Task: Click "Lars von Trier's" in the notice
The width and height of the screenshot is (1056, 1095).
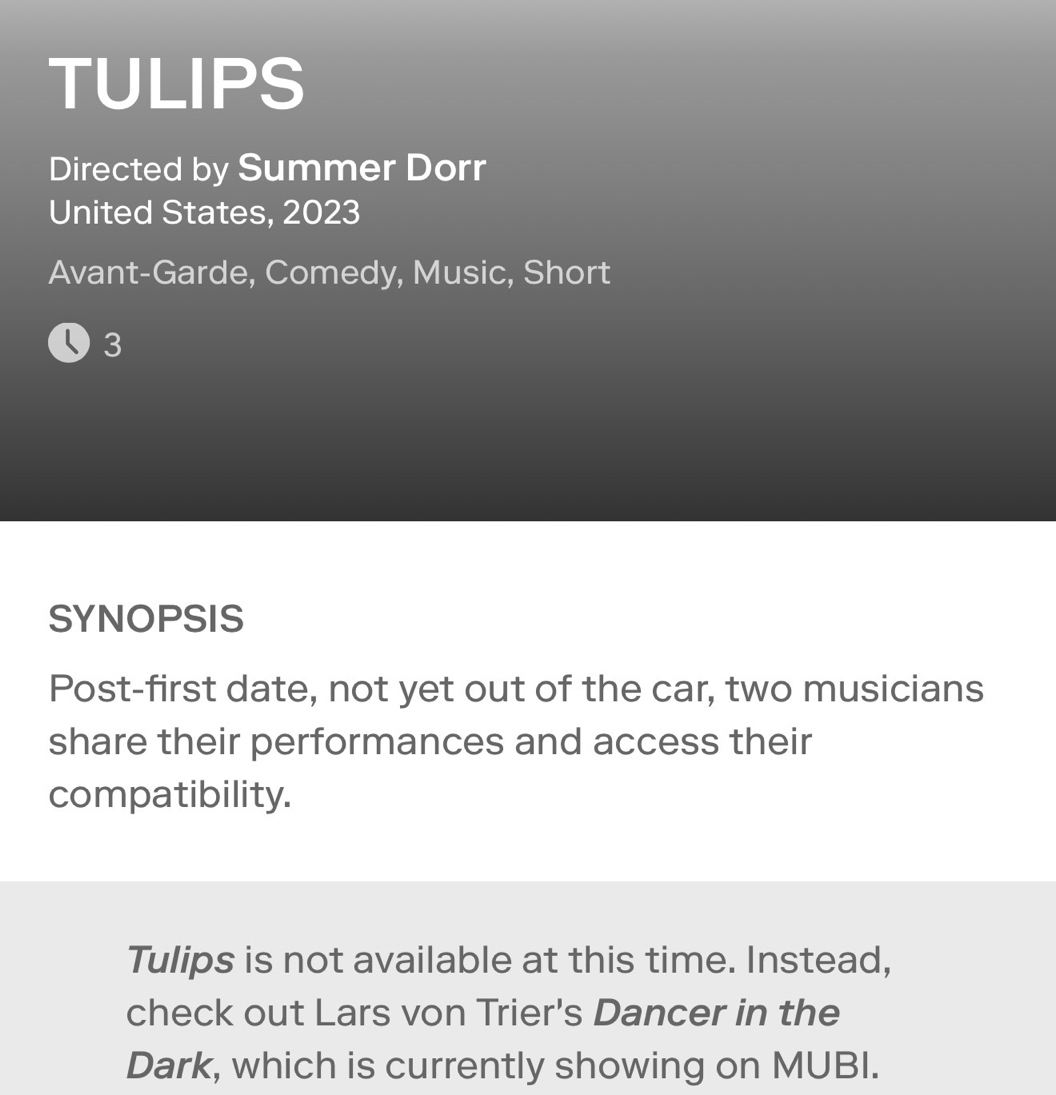Action: 448,1013
